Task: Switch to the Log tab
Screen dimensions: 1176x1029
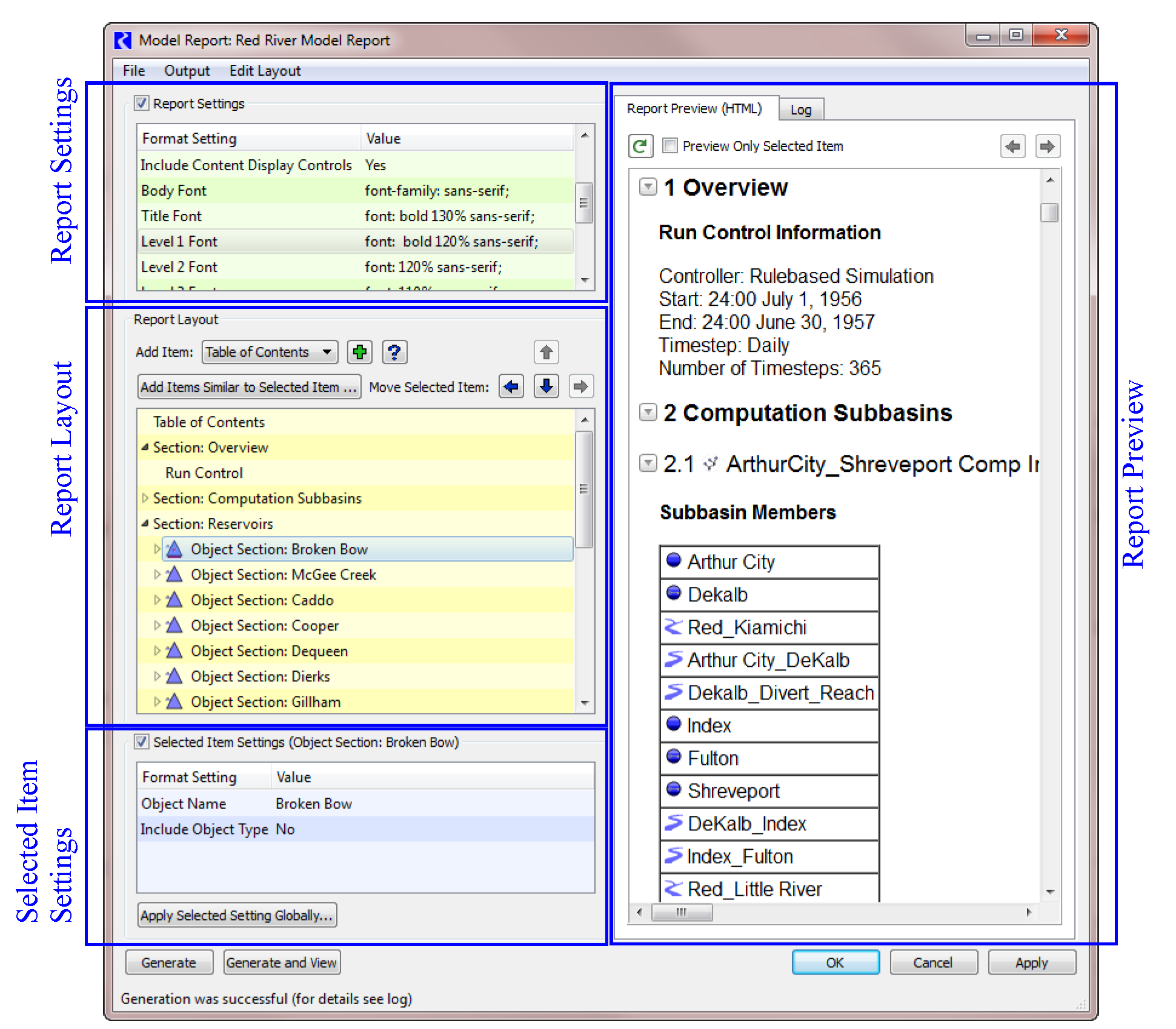Action: (800, 110)
